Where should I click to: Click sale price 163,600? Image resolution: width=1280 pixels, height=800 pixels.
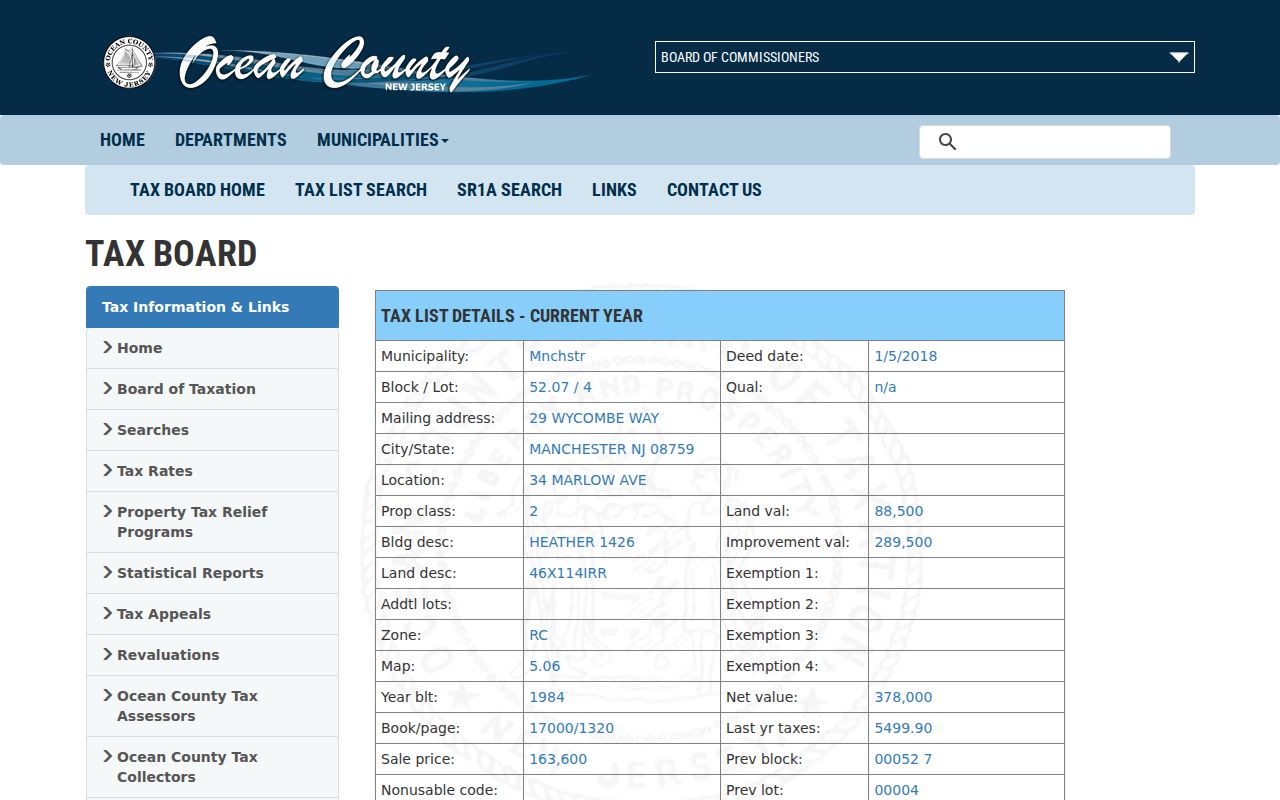pos(558,759)
